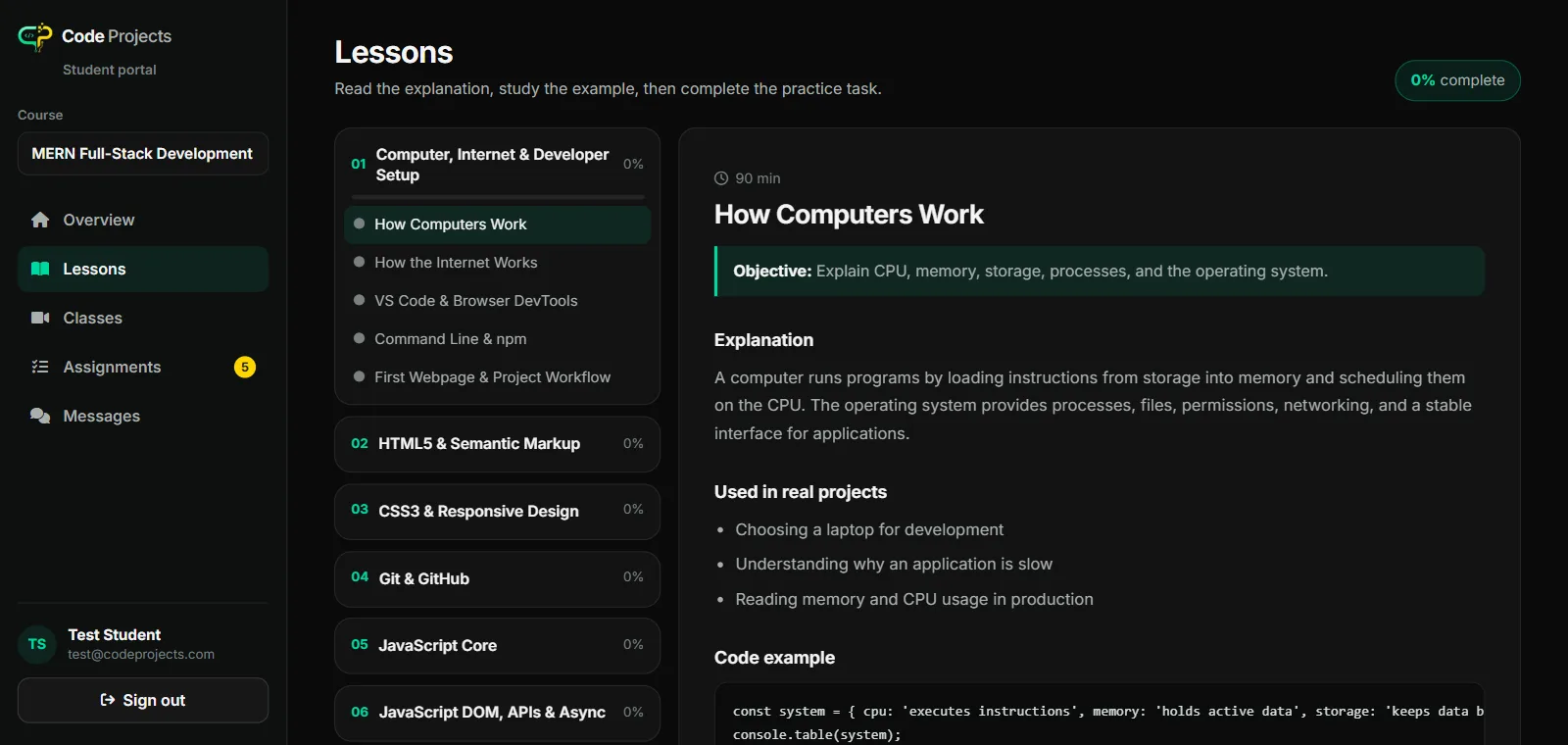
Task: Click the code example block
Action: point(1099,714)
